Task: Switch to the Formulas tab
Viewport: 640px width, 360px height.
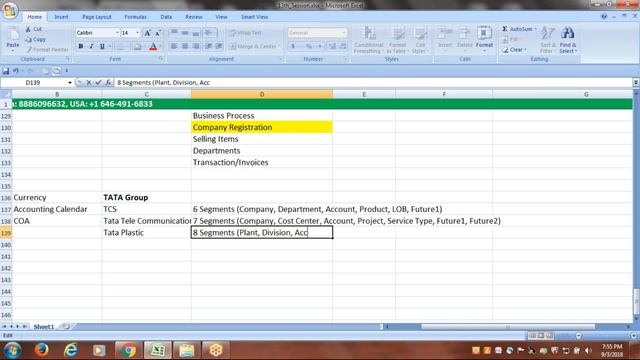Action: point(135,17)
